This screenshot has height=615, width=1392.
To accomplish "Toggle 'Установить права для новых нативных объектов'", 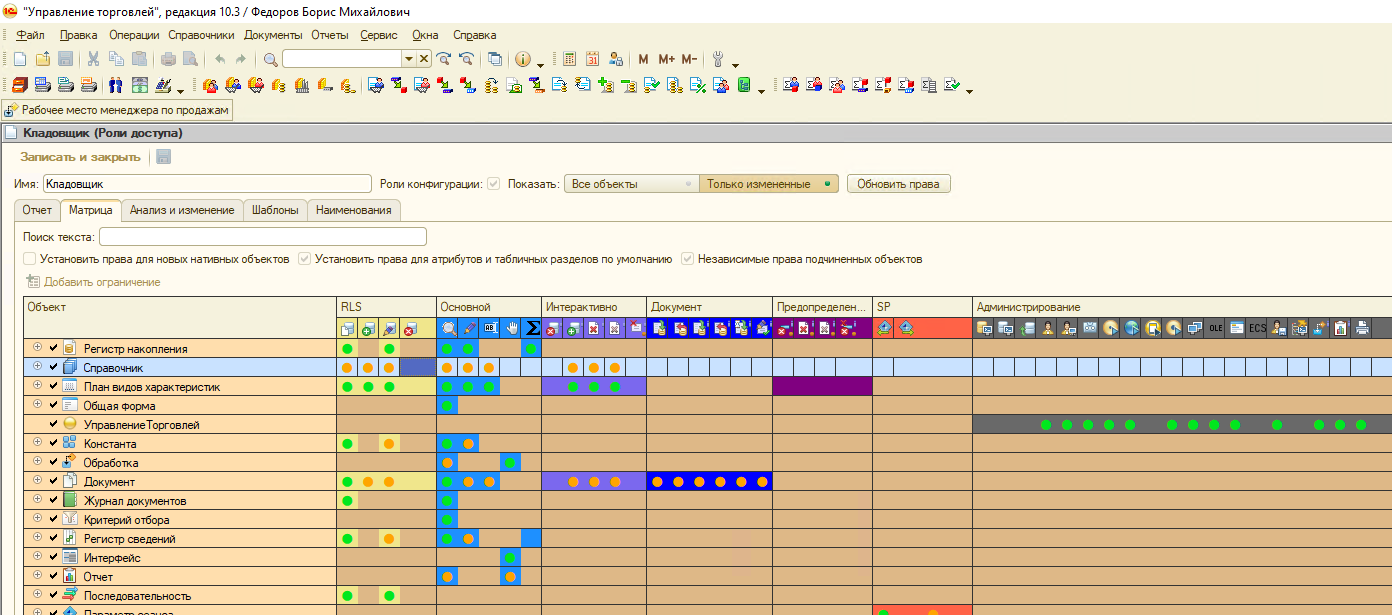I will click(30, 259).
